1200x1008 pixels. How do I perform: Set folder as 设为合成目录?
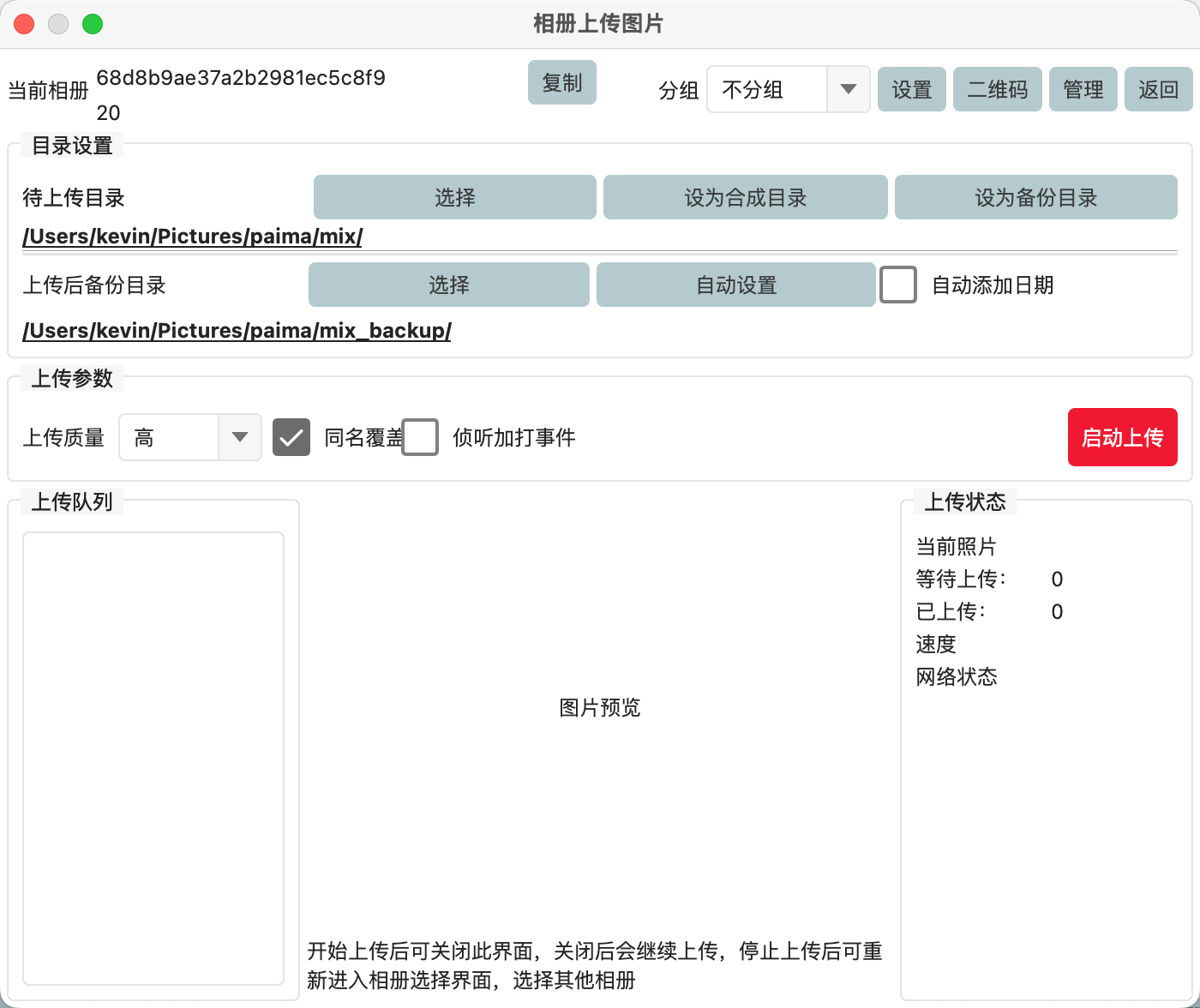click(745, 197)
